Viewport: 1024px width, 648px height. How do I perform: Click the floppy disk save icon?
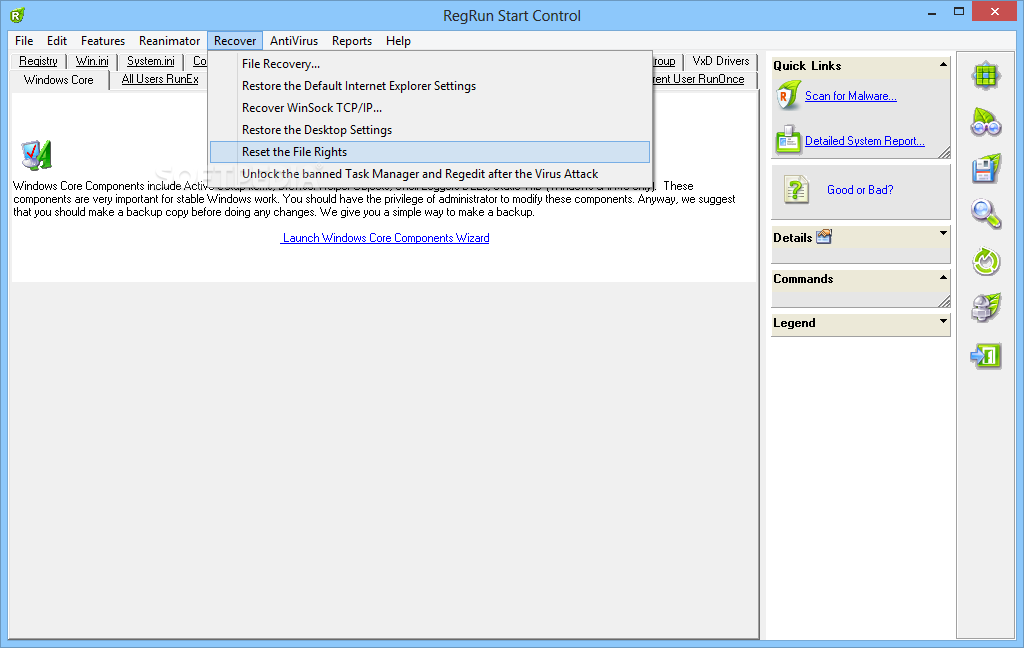point(985,169)
